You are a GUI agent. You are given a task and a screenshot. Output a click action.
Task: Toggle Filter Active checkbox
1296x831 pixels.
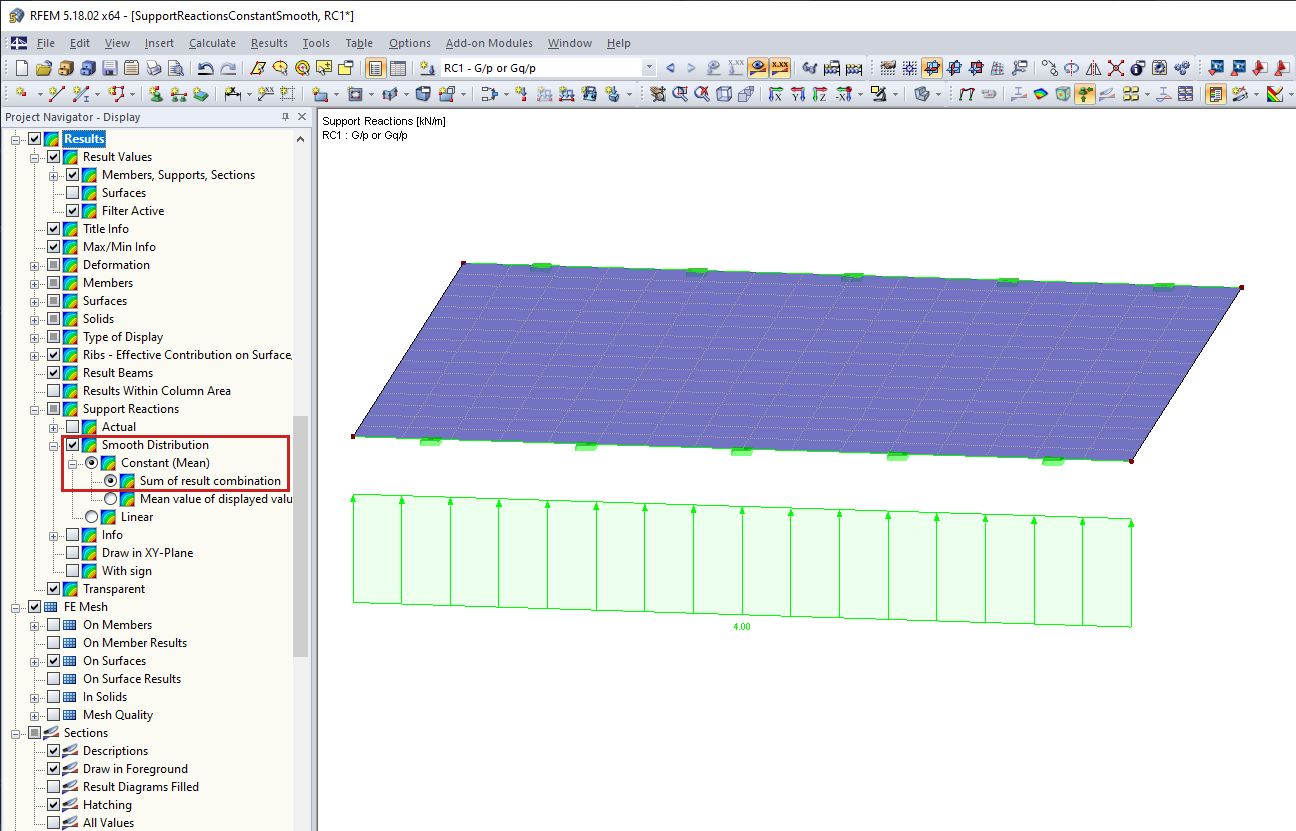pos(72,211)
